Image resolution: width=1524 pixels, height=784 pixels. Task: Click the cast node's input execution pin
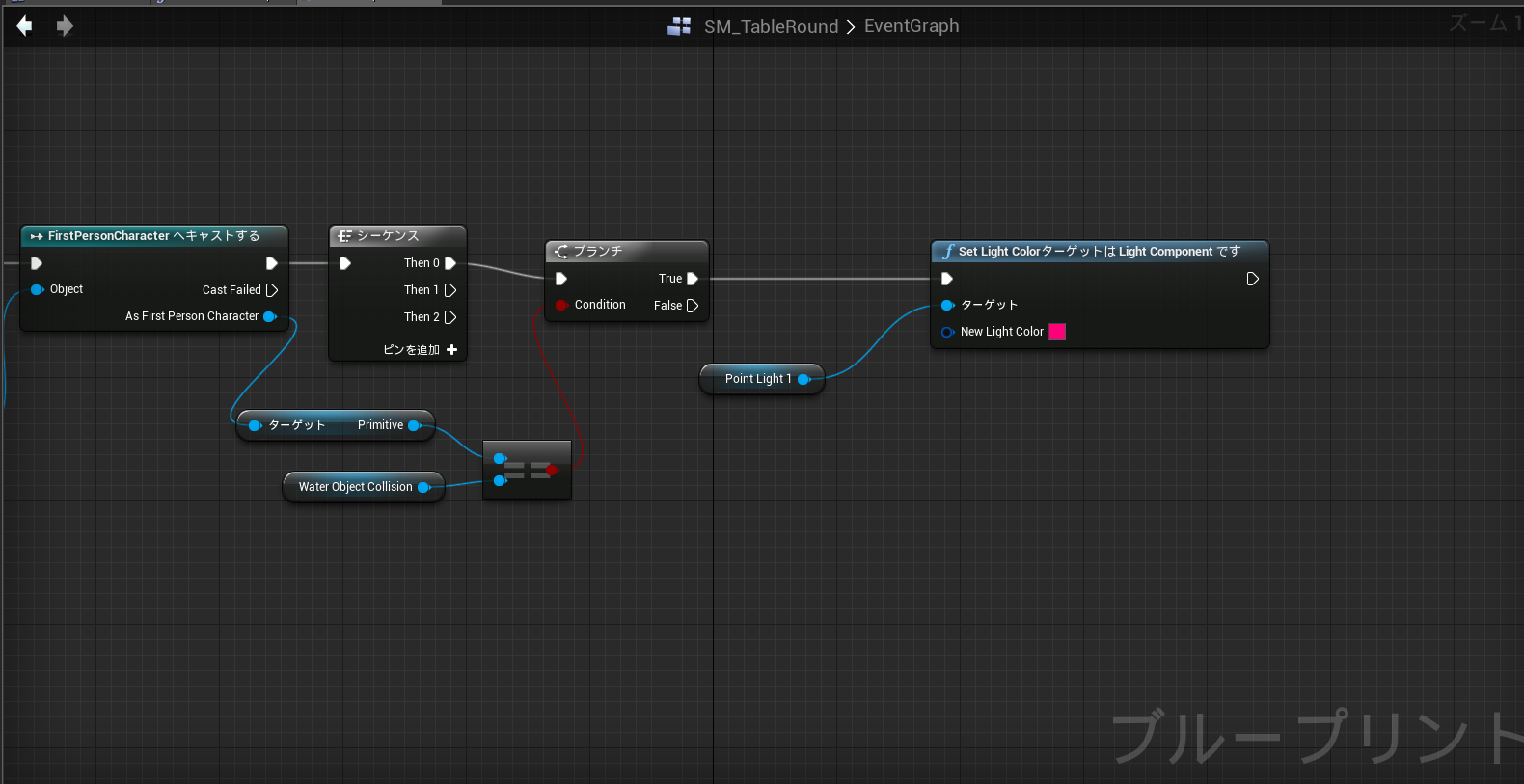[x=37, y=263]
